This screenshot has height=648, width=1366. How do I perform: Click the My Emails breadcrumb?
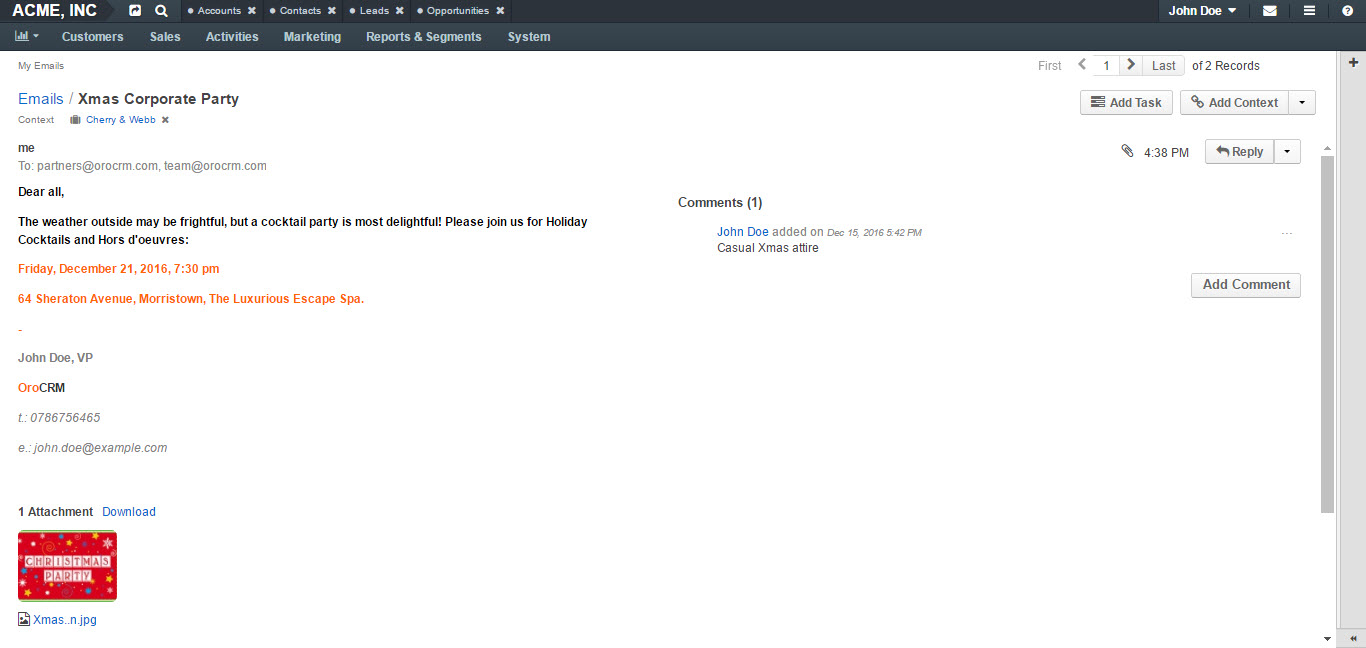(41, 66)
